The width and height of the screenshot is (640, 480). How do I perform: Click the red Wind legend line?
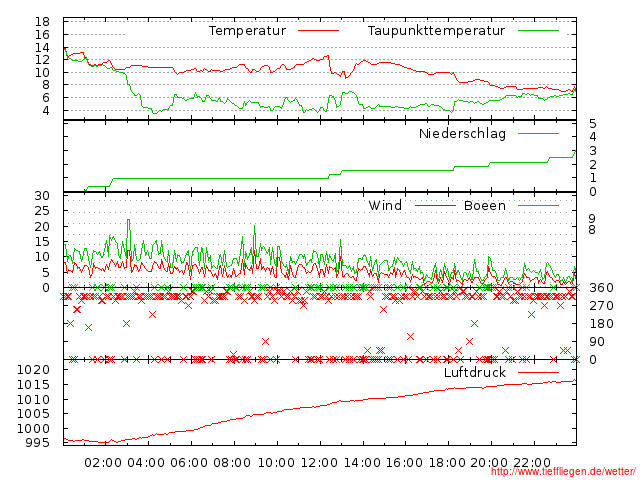435,206
